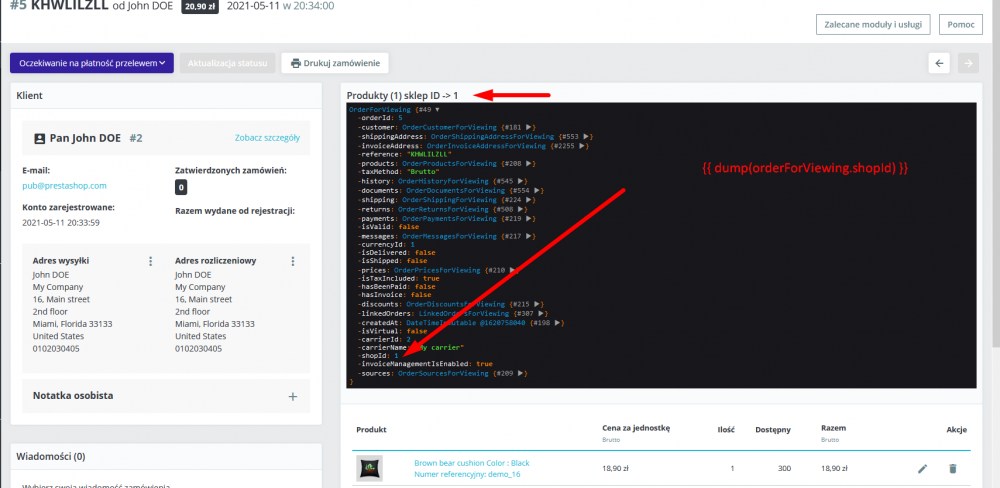This screenshot has height=488, width=1000.
Task: Expand discounts OrderDiscountsForViewing #215
Action: [x=538, y=304]
